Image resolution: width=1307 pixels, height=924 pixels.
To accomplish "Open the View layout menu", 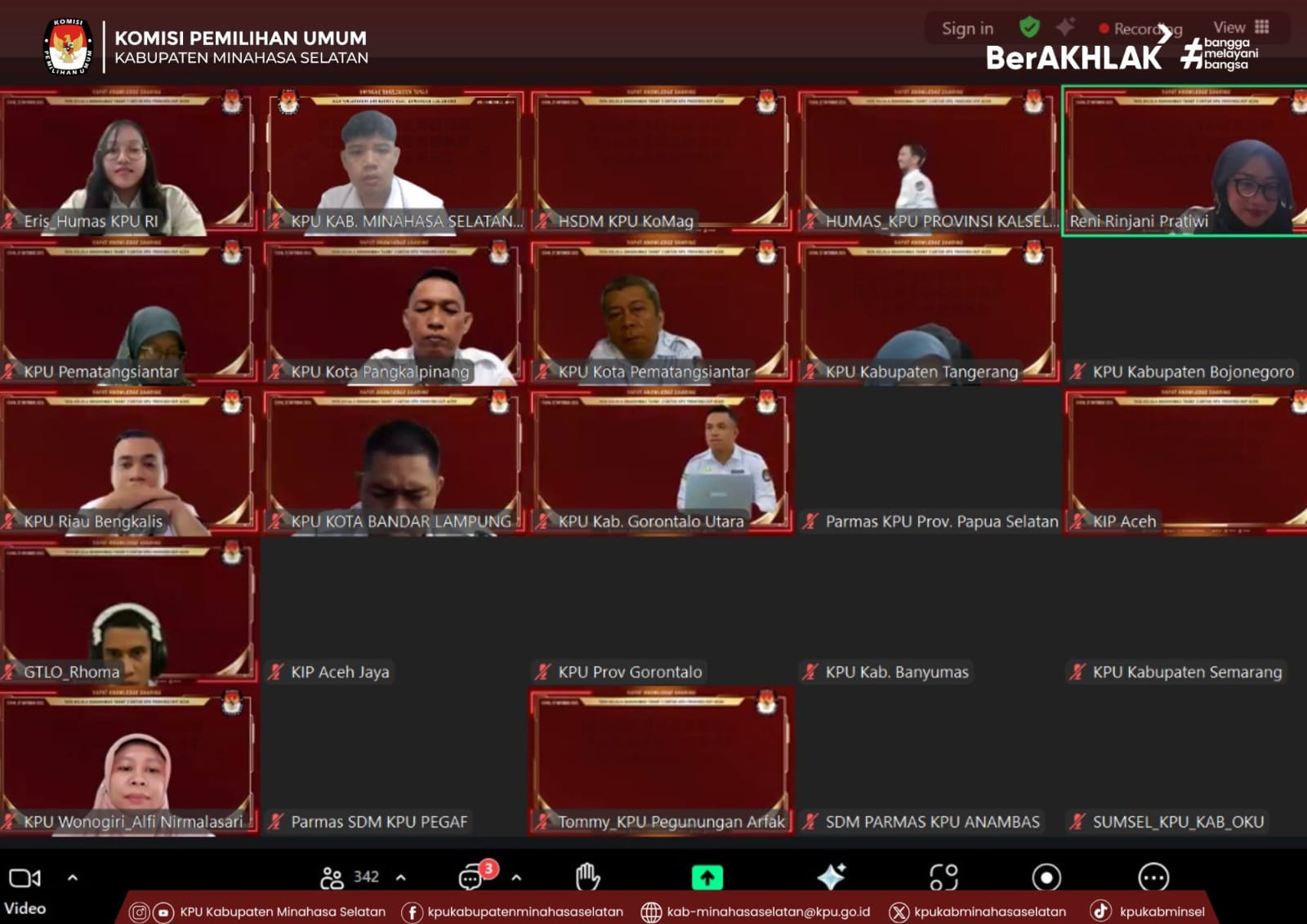I will (x=1240, y=27).
